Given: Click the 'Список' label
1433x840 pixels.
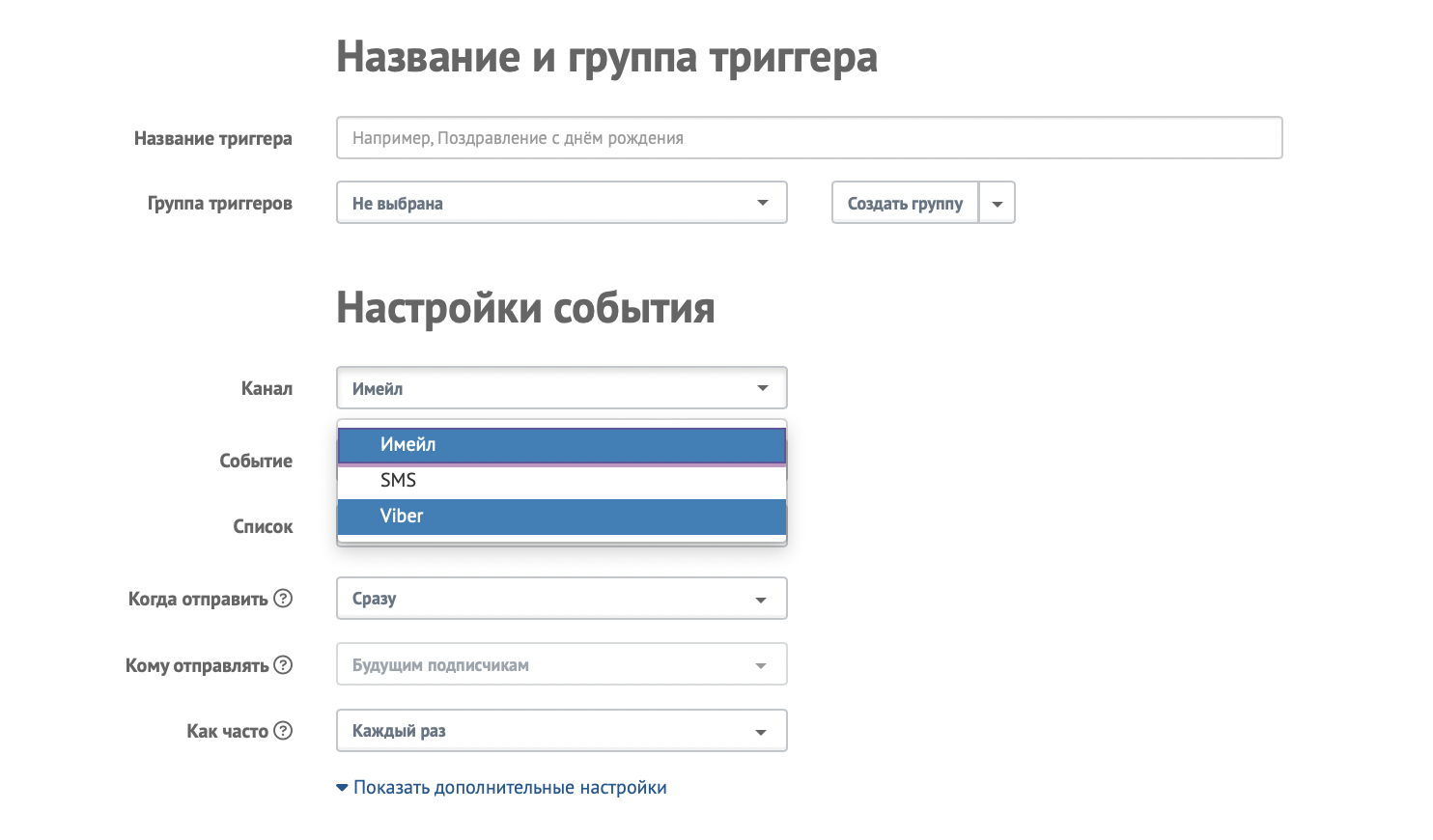Looking at the screenshot, I should (x=263, y=526).
